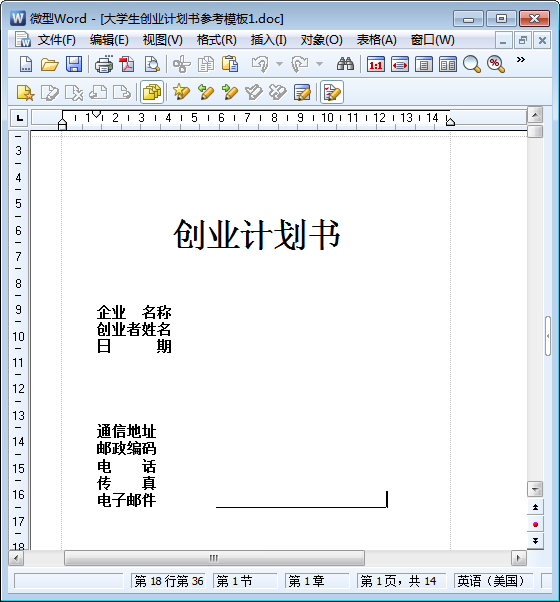Image resolution: width=560 pixels, height=602 pixels.
Task: Click the star pencil revision icon
Action: (x=182, y=93)
